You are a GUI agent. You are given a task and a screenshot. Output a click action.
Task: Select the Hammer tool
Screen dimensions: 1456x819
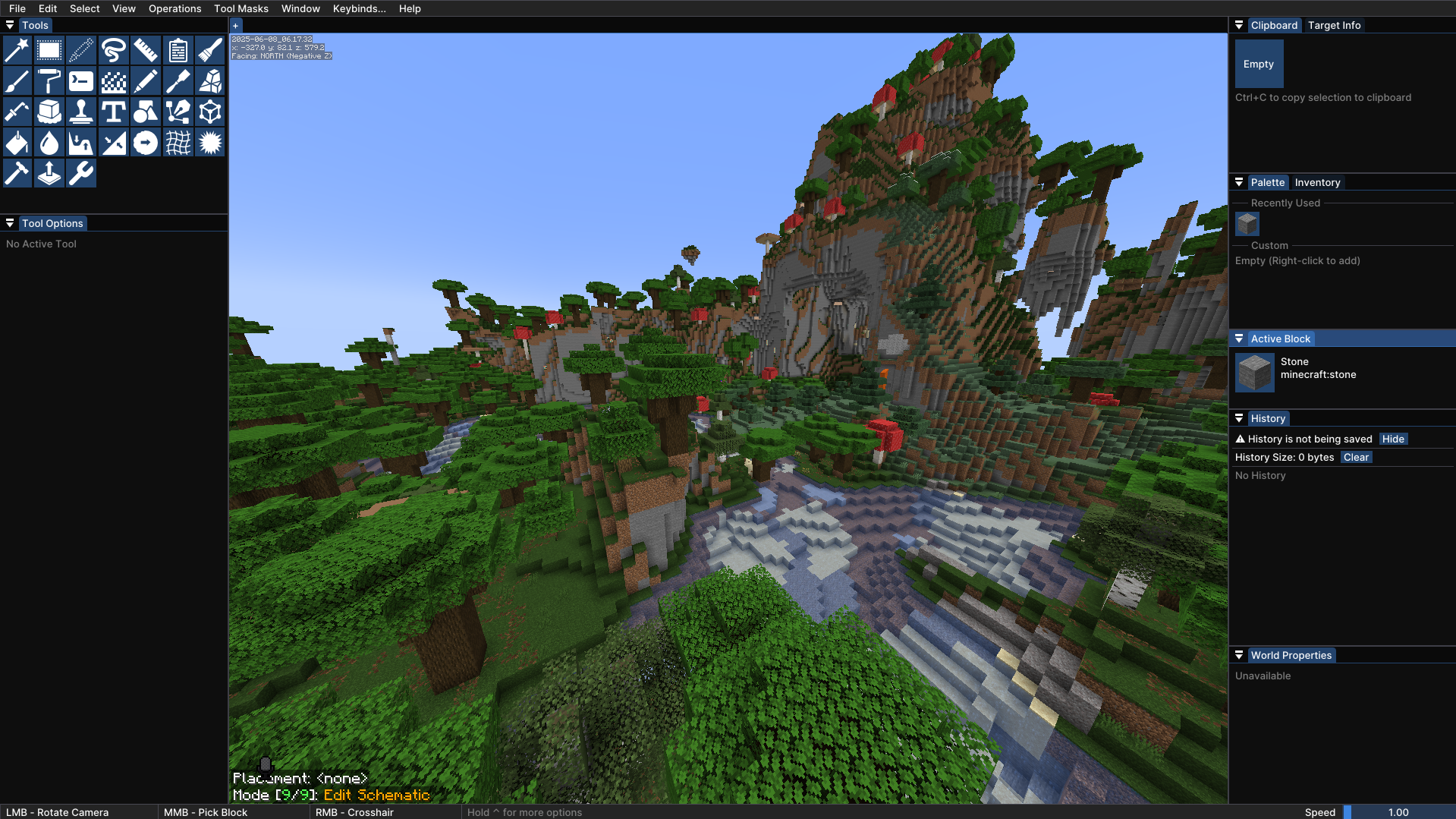click(x=17, y=173)
